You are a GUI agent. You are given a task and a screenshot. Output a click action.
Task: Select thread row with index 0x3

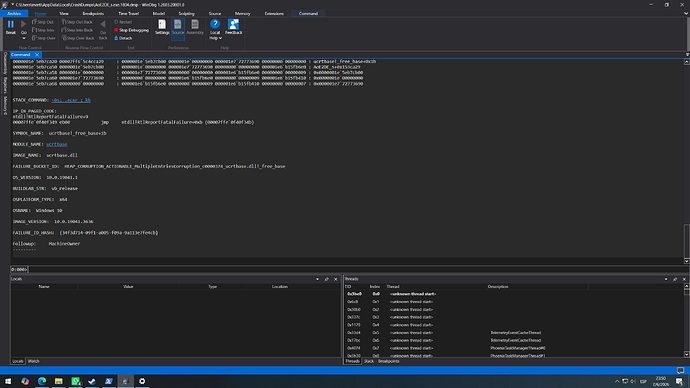pos(514,317)
